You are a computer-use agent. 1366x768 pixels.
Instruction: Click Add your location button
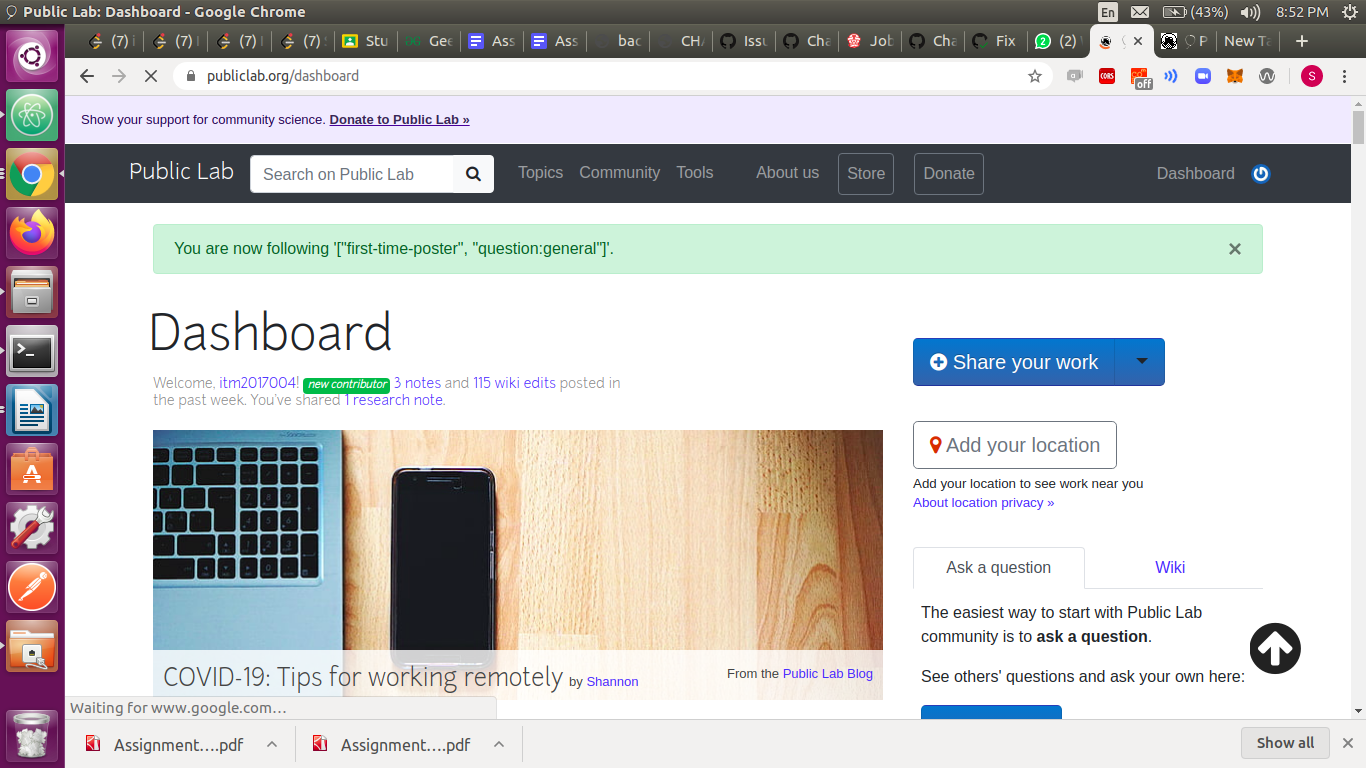point(1015,445)
